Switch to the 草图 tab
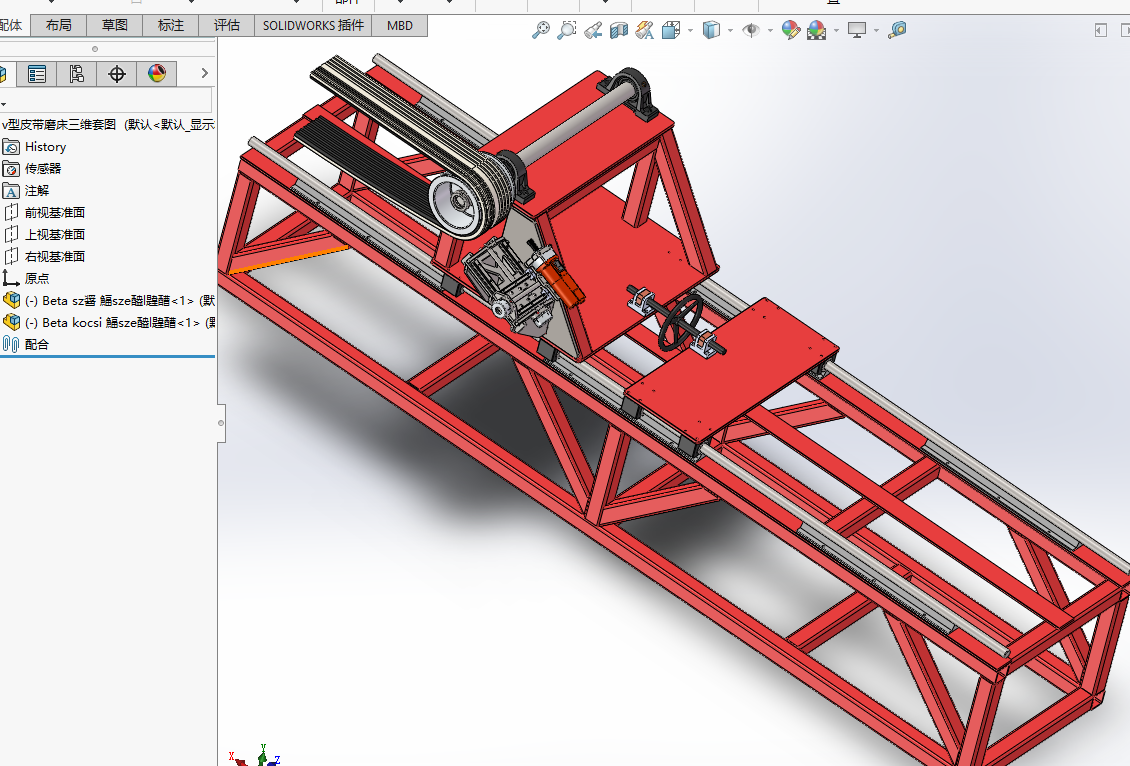The width and height of the screenshot is (1130, 766). point(115,25)
